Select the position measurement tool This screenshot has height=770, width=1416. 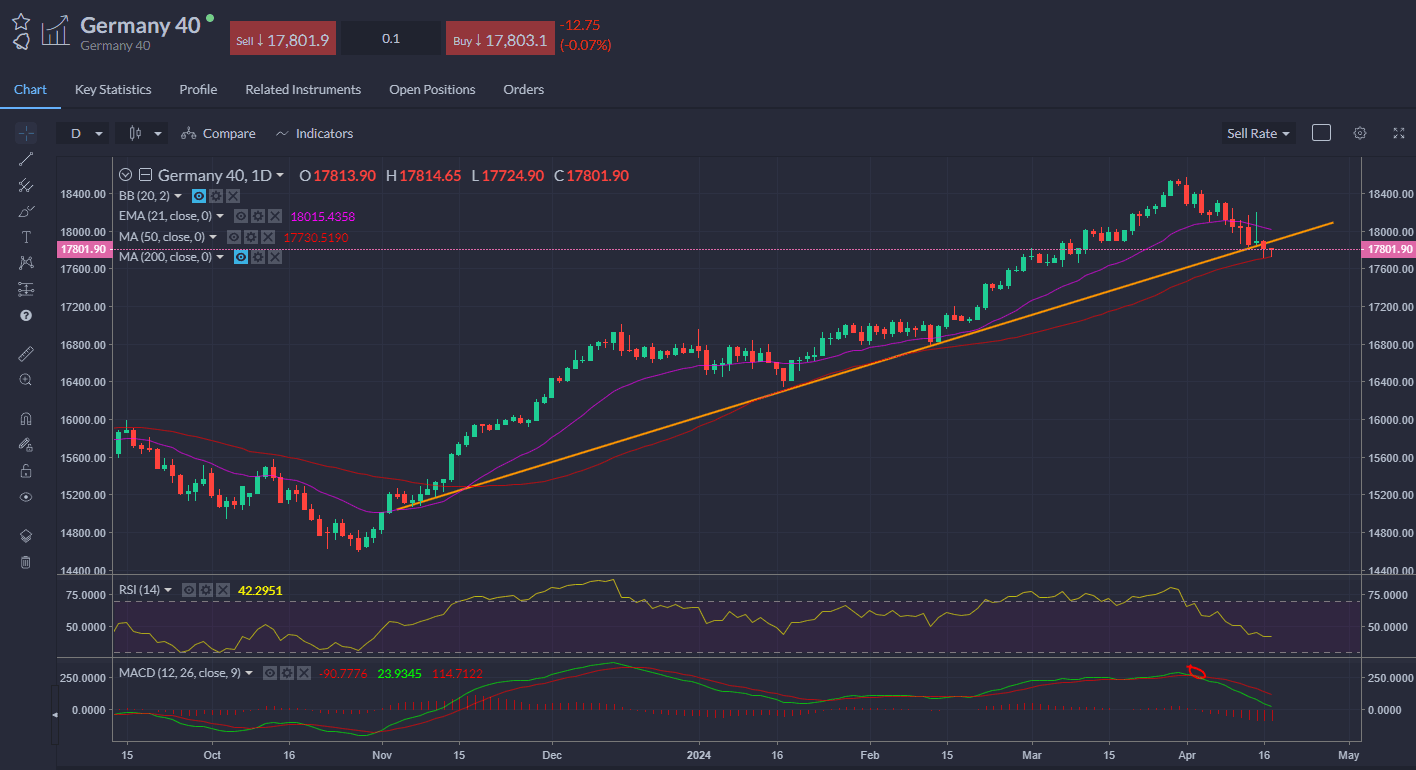(26, 289)
